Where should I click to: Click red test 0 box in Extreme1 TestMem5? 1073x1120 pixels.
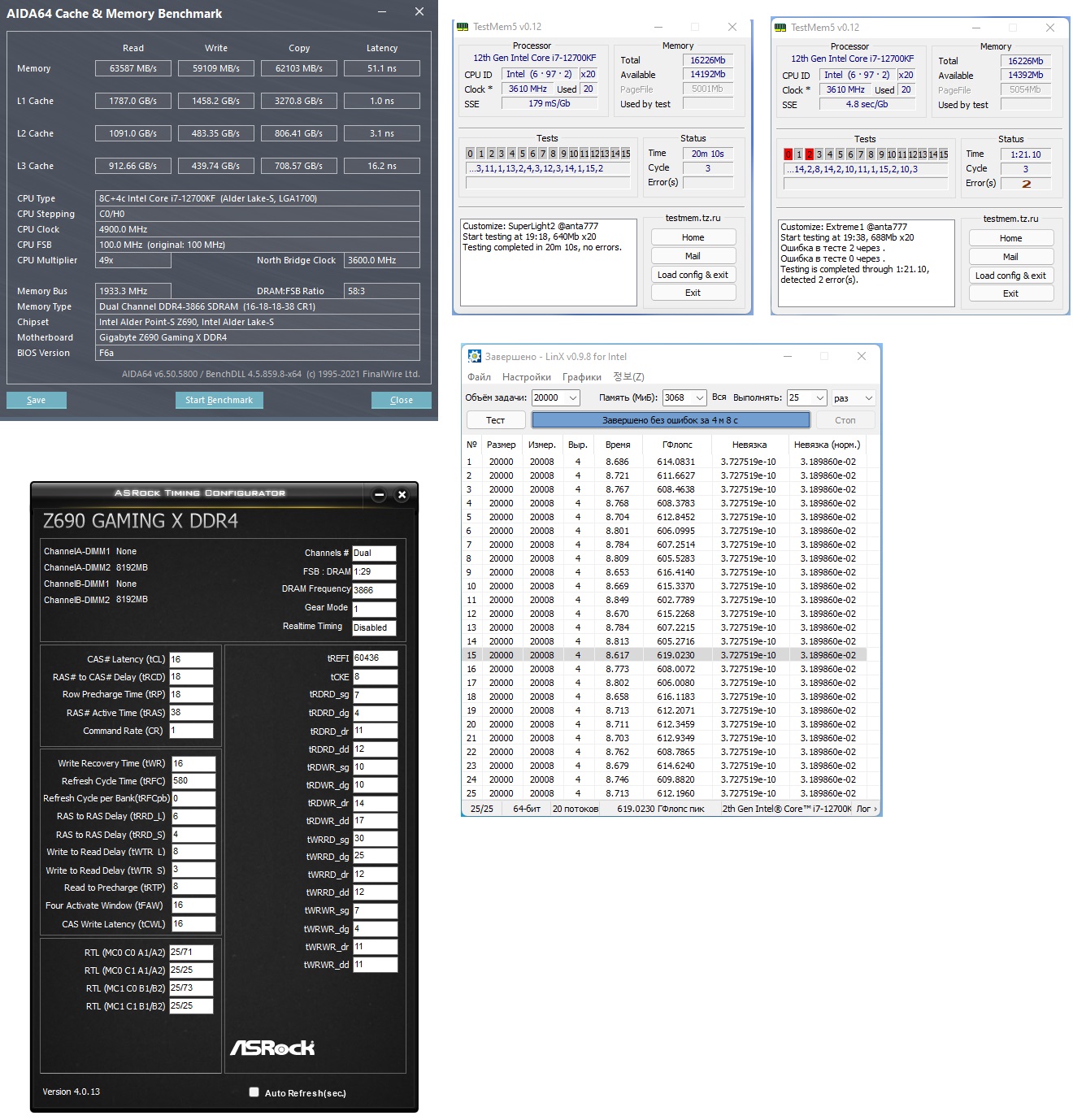pos(788,154)
